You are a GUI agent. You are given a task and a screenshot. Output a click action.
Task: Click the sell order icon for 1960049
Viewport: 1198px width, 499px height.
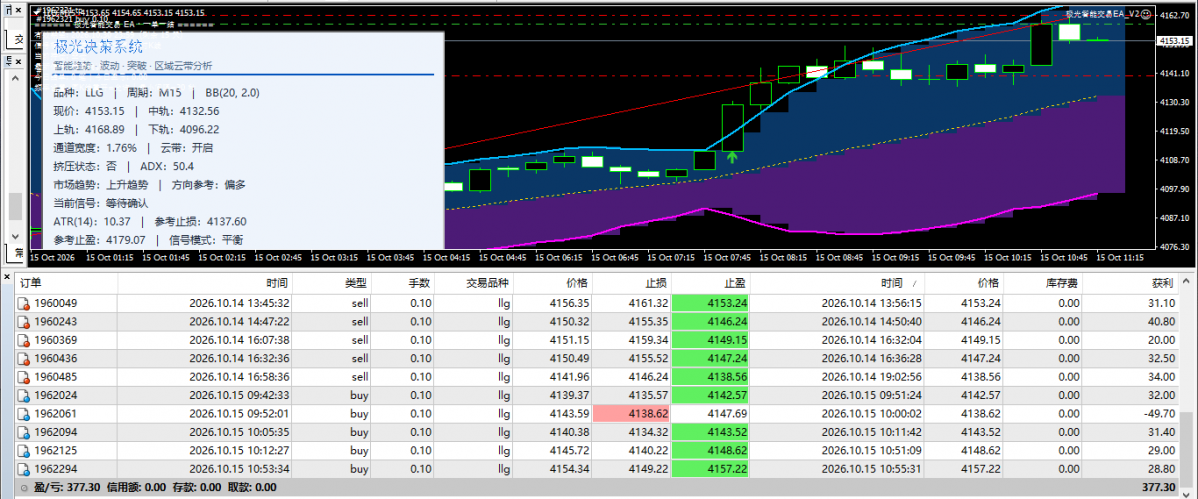pos(25,303)
